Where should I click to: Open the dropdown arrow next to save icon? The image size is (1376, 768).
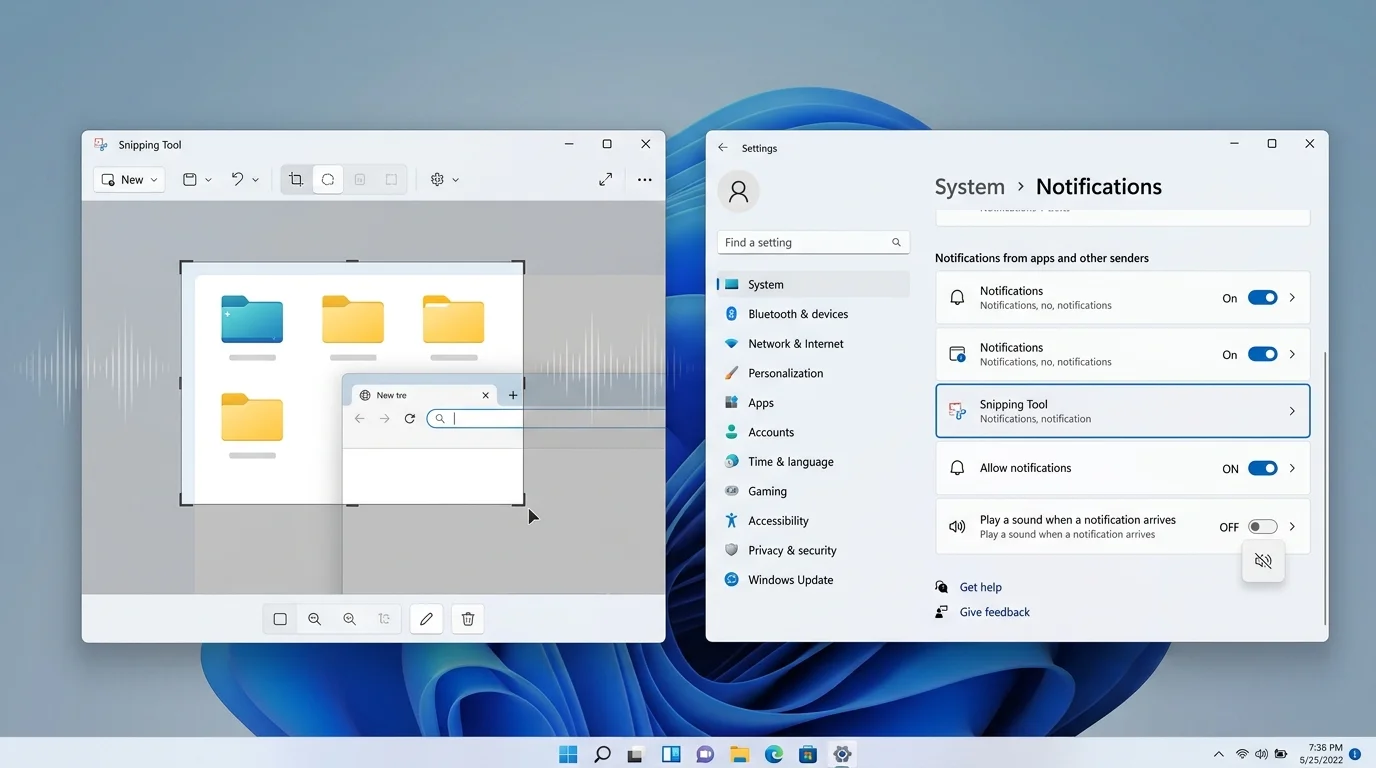pos(208,180)
